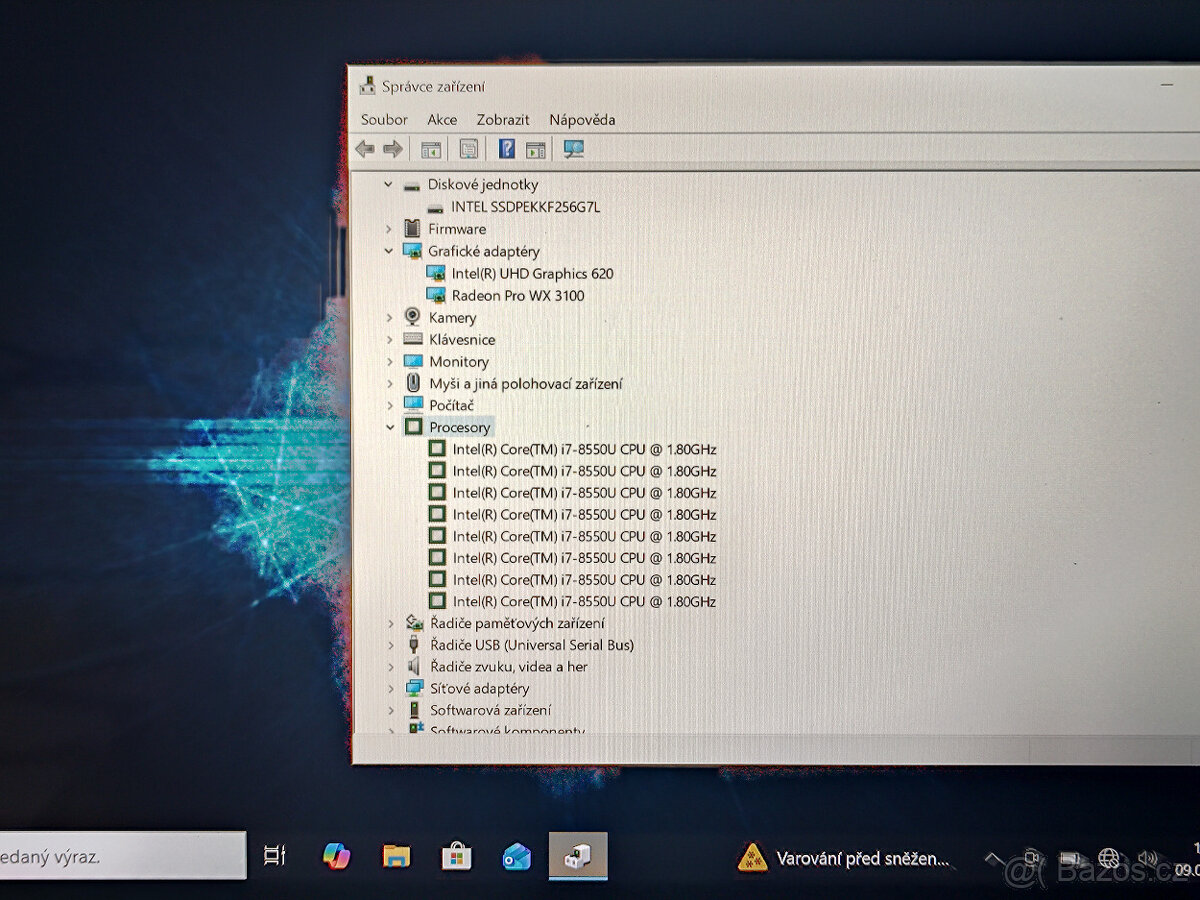This screenshot has width=1200, height=900.
Task: Open the Zobrazit menu
Action: pyautogui.click(x=502, y=119)
